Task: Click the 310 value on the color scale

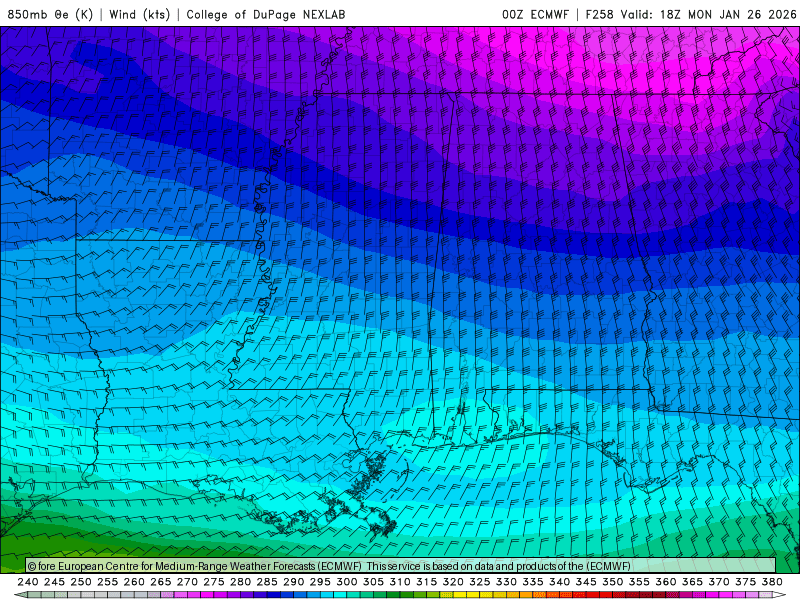Action: 400,582
